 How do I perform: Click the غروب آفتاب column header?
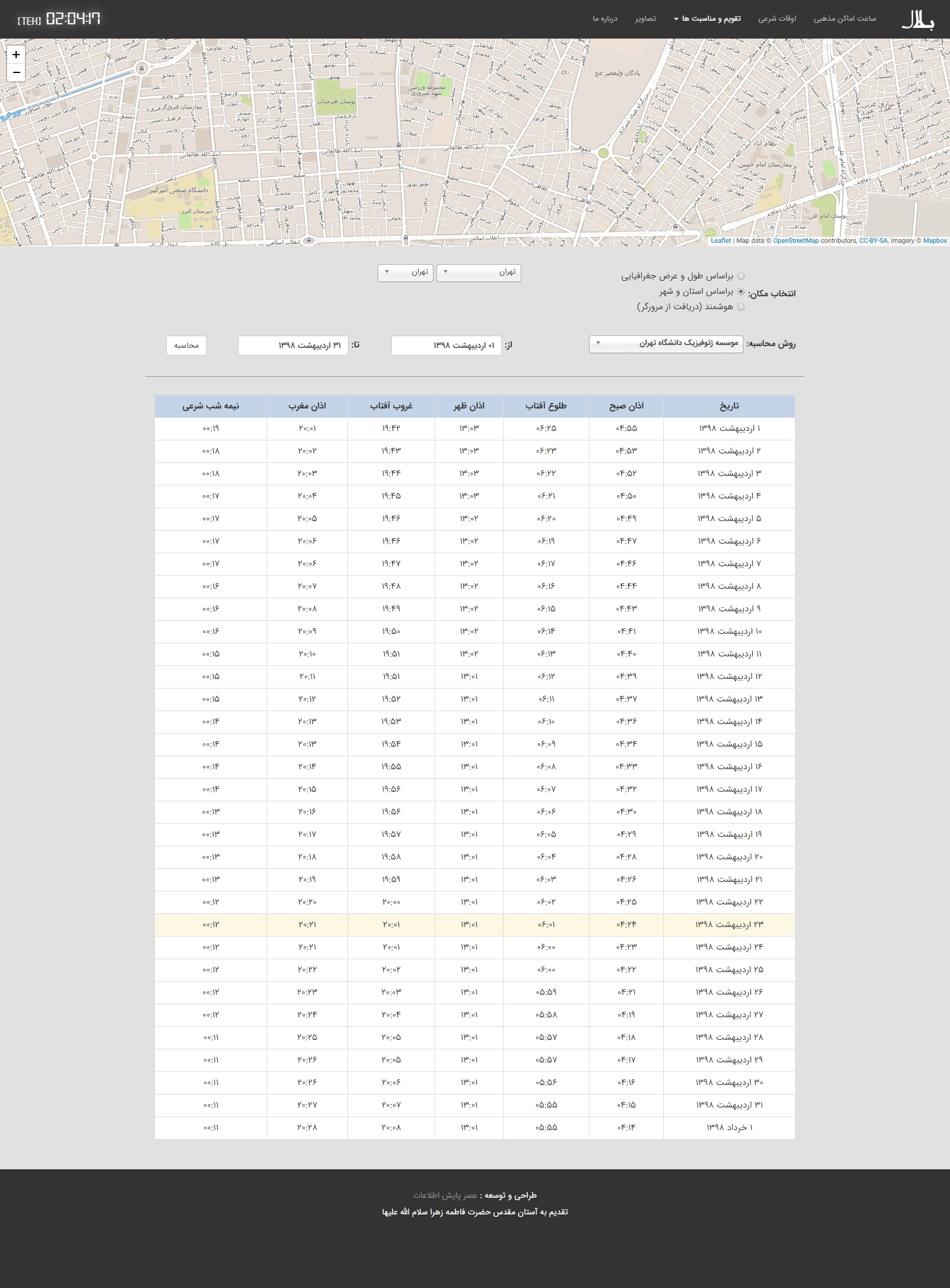pyautogui.click(x=391, y=406)
